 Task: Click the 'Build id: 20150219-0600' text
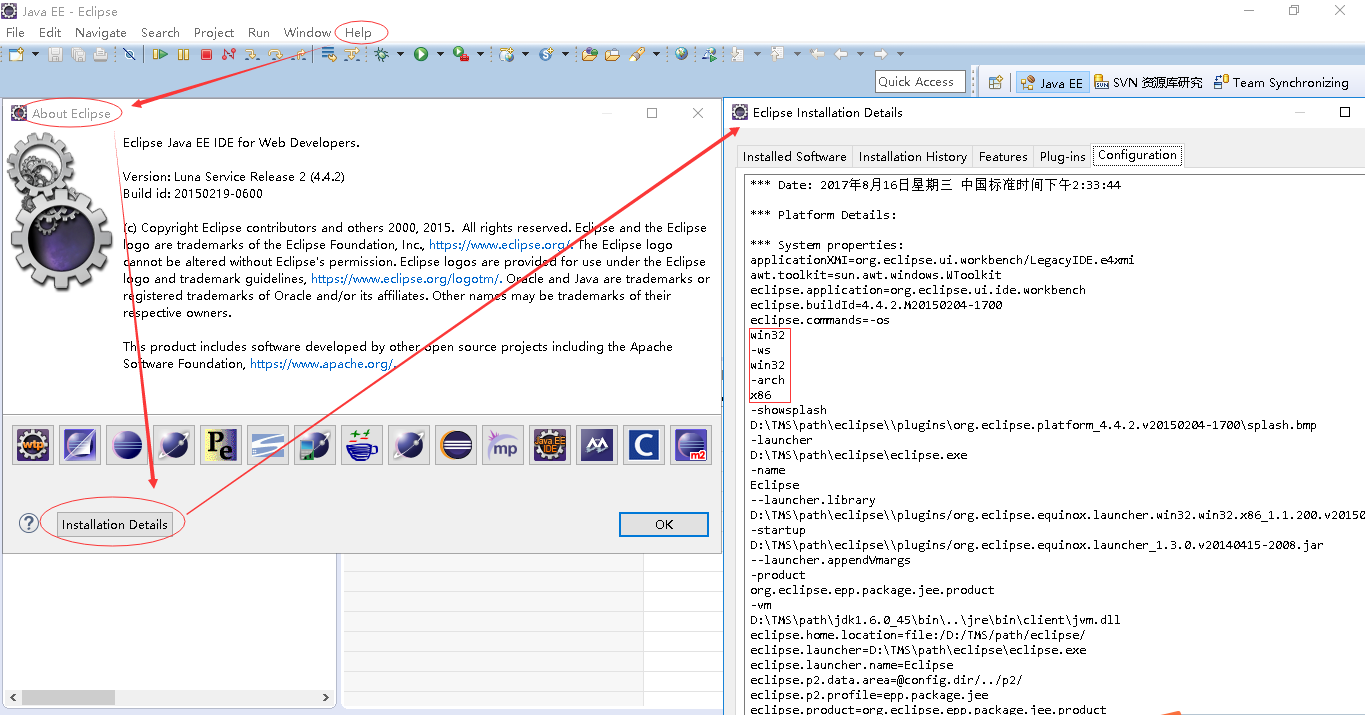point(193,194)
